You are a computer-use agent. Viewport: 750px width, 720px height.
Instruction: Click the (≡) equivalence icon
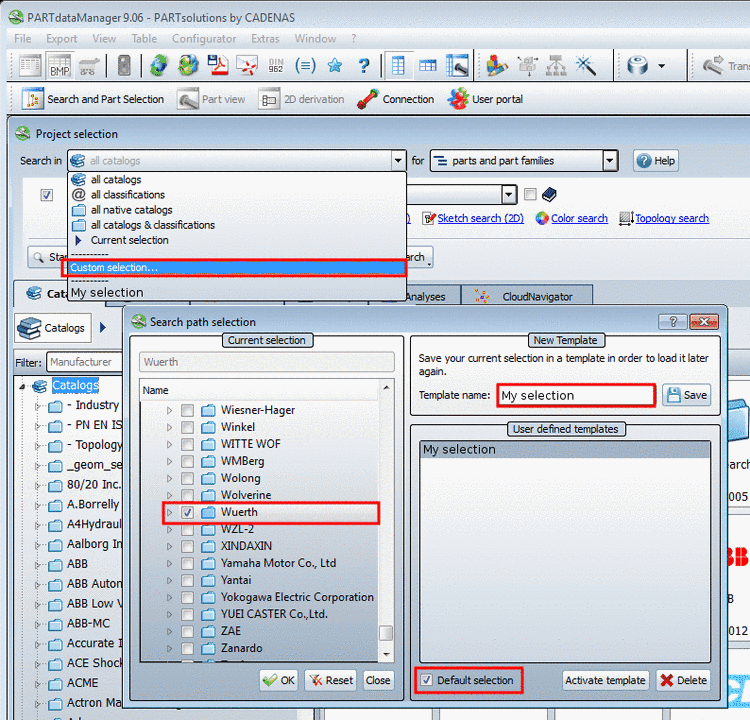tap(305, 66)
